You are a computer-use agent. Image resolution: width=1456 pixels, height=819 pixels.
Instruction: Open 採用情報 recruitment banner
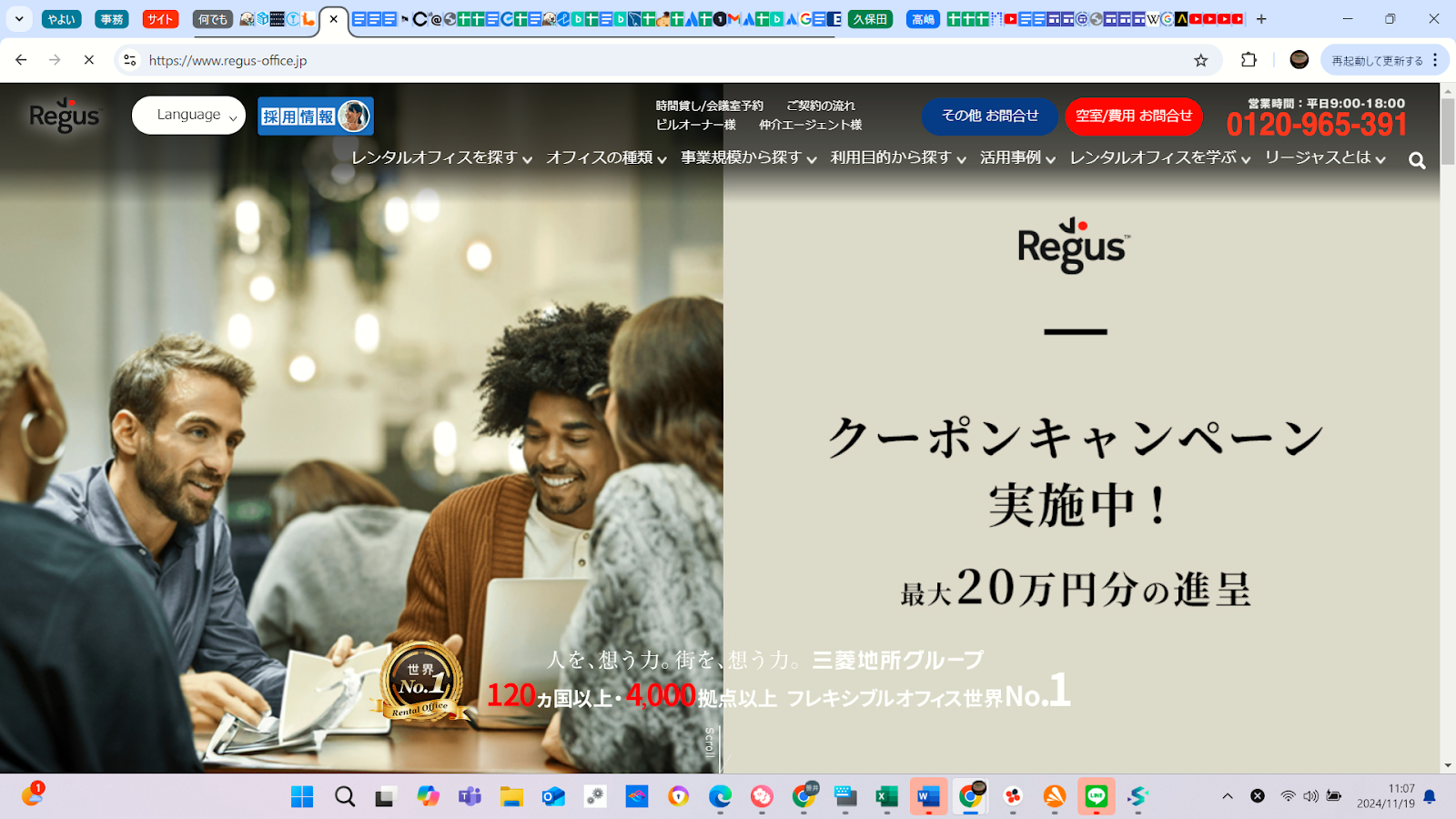coord(316,116)
